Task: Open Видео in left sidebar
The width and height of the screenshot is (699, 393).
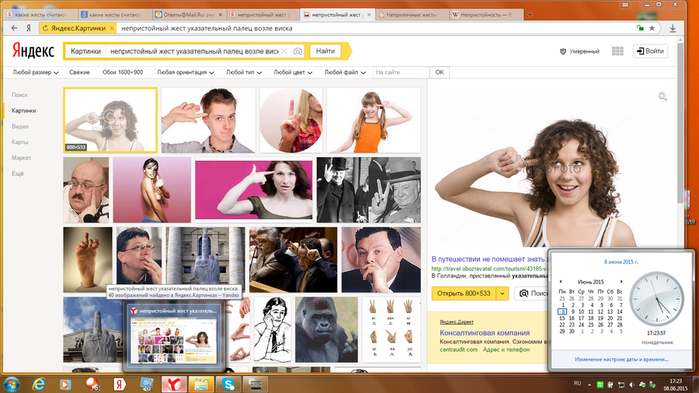Action: (x=20, y=127)
